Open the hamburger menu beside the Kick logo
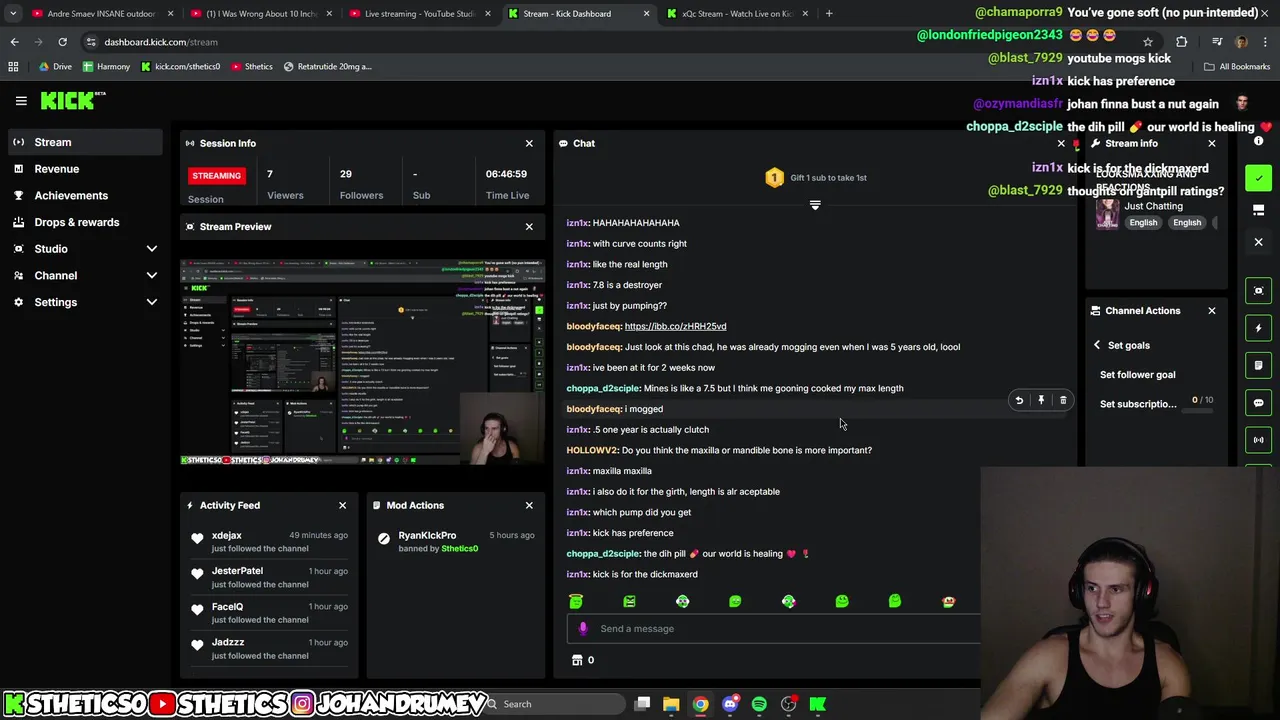The image size is (1280, 720). 21,101
